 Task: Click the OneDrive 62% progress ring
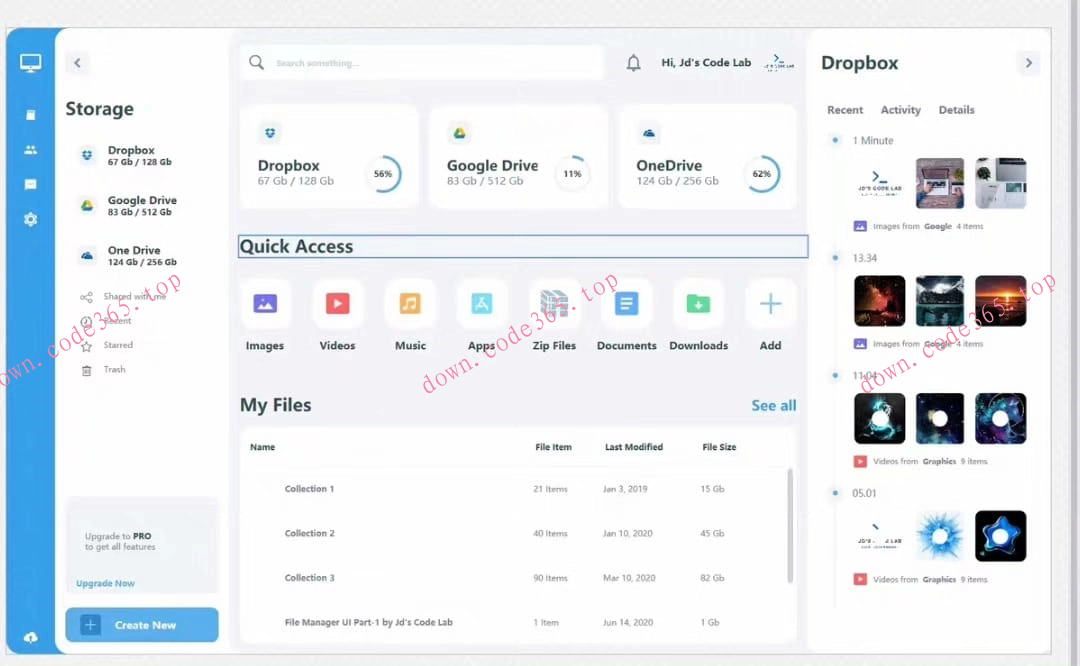[x=762, y=174]
